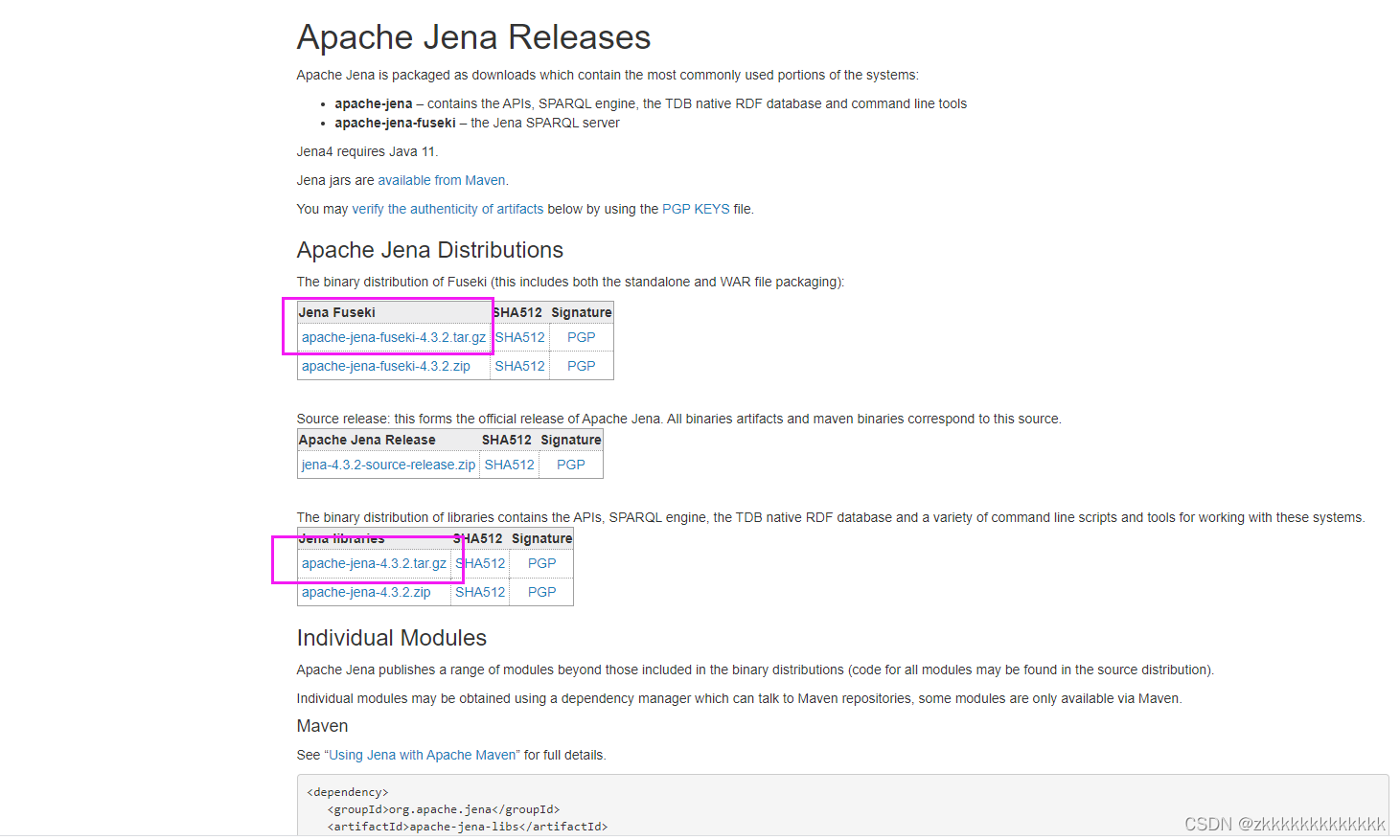Click the <dependency> line in code block
This screenshot has width=1400, height=840.
pos(348,792)
